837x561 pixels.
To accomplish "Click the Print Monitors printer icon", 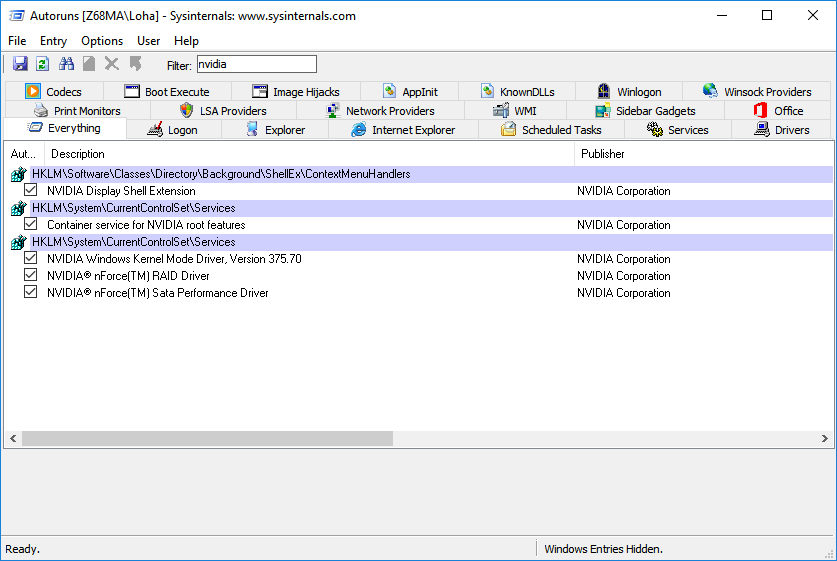I will tap(41, 110).
